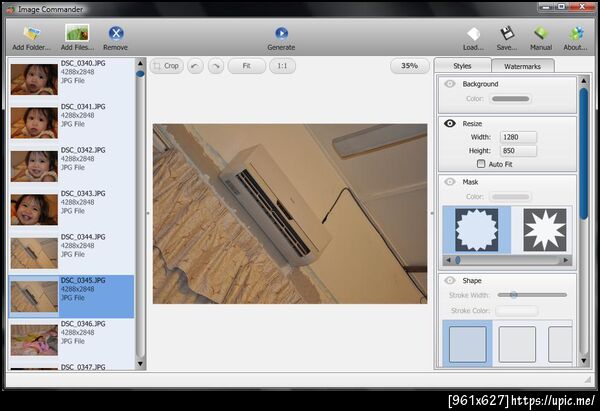Viewport: 600px width, 411px height.
Task: Click the 35% zoom level button
Action: (410, 66)
